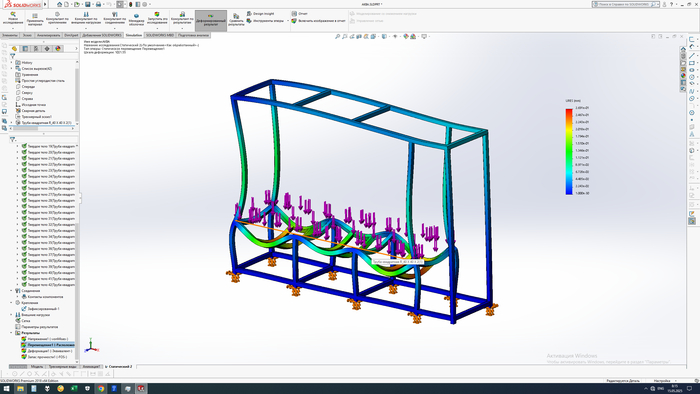The height and width of the screenshot is (394, 700).
Task: Open the Модель tab at the bottom
Action: pyautogui.click(x=37, y=367)
